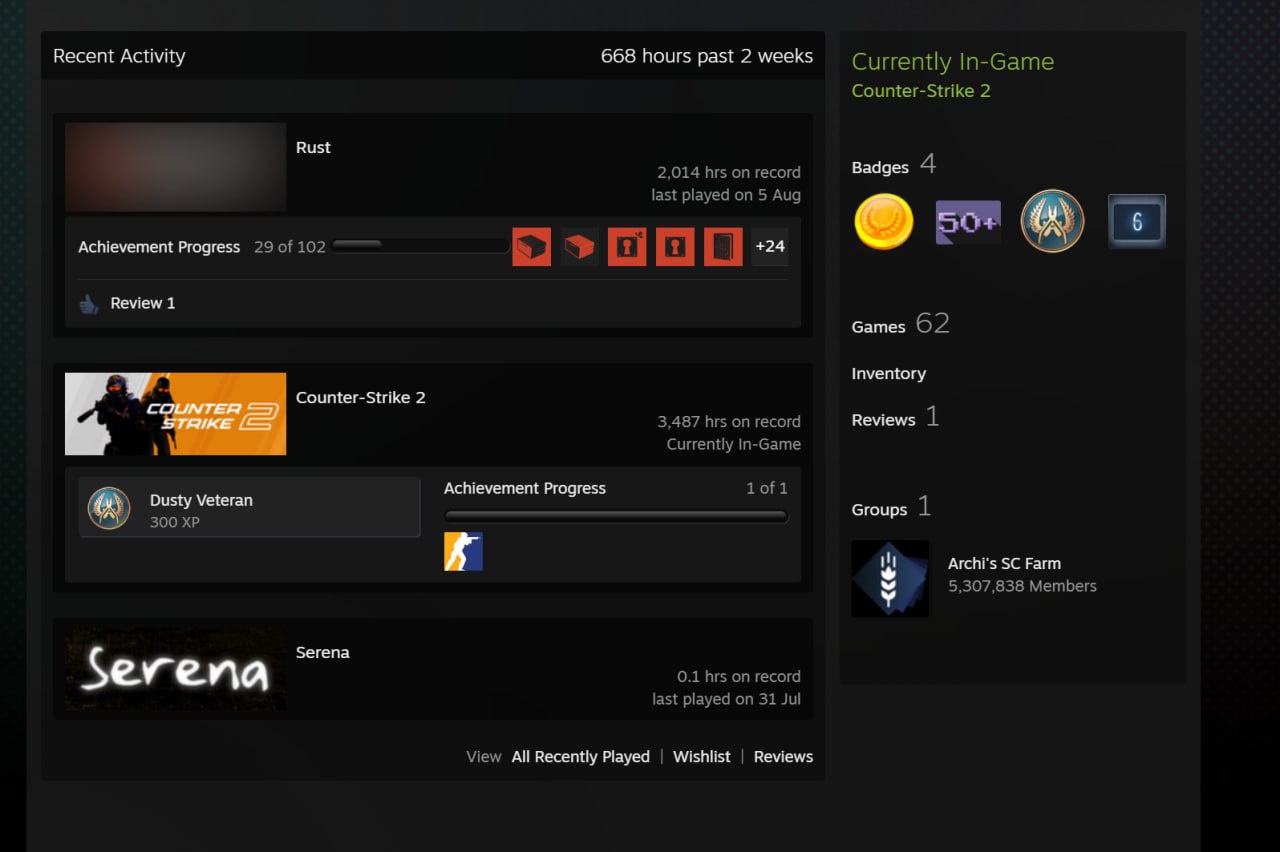Click the Dusty Veteran badge icon
The height and width of the screenshot is (852, 1280).
pyautogui.click(x=108, y=508)
